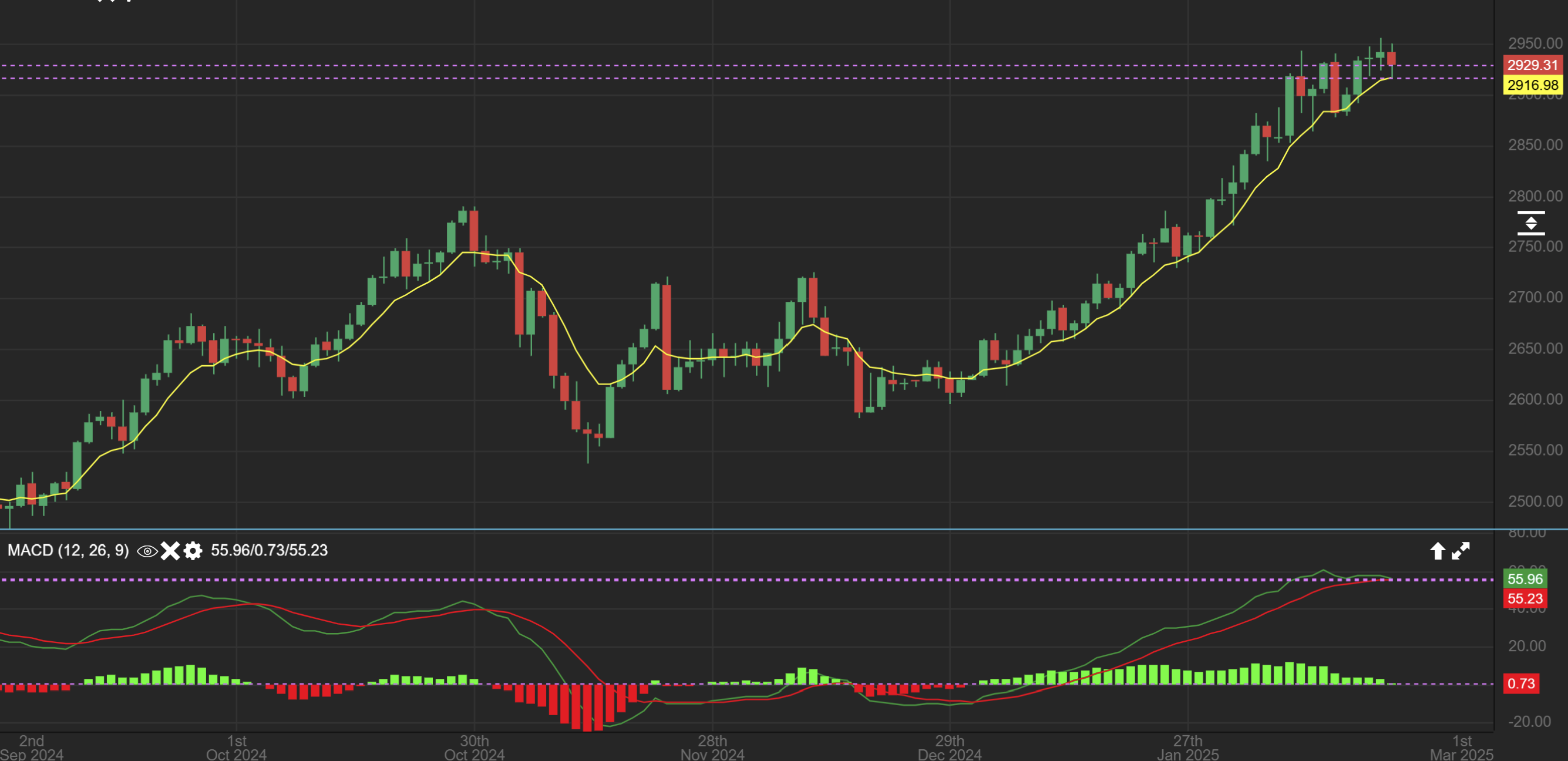Viewport: 1568px width, 761px height.
Task: Click the 1st Mar 2025 date label
Action: pos(1462,747)
